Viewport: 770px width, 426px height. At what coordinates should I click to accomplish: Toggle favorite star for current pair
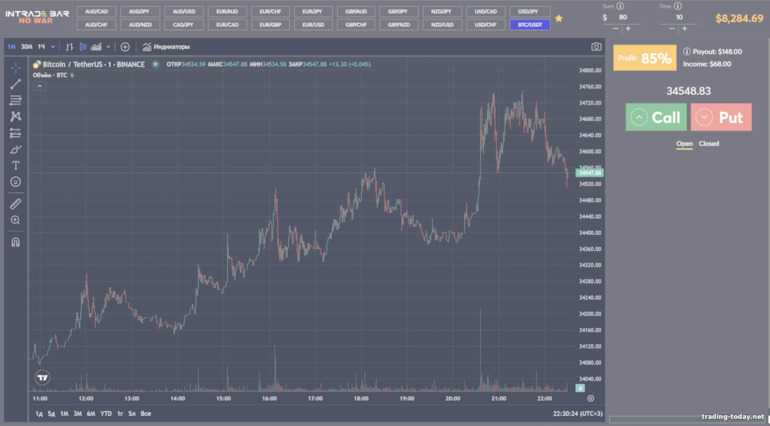559,18
